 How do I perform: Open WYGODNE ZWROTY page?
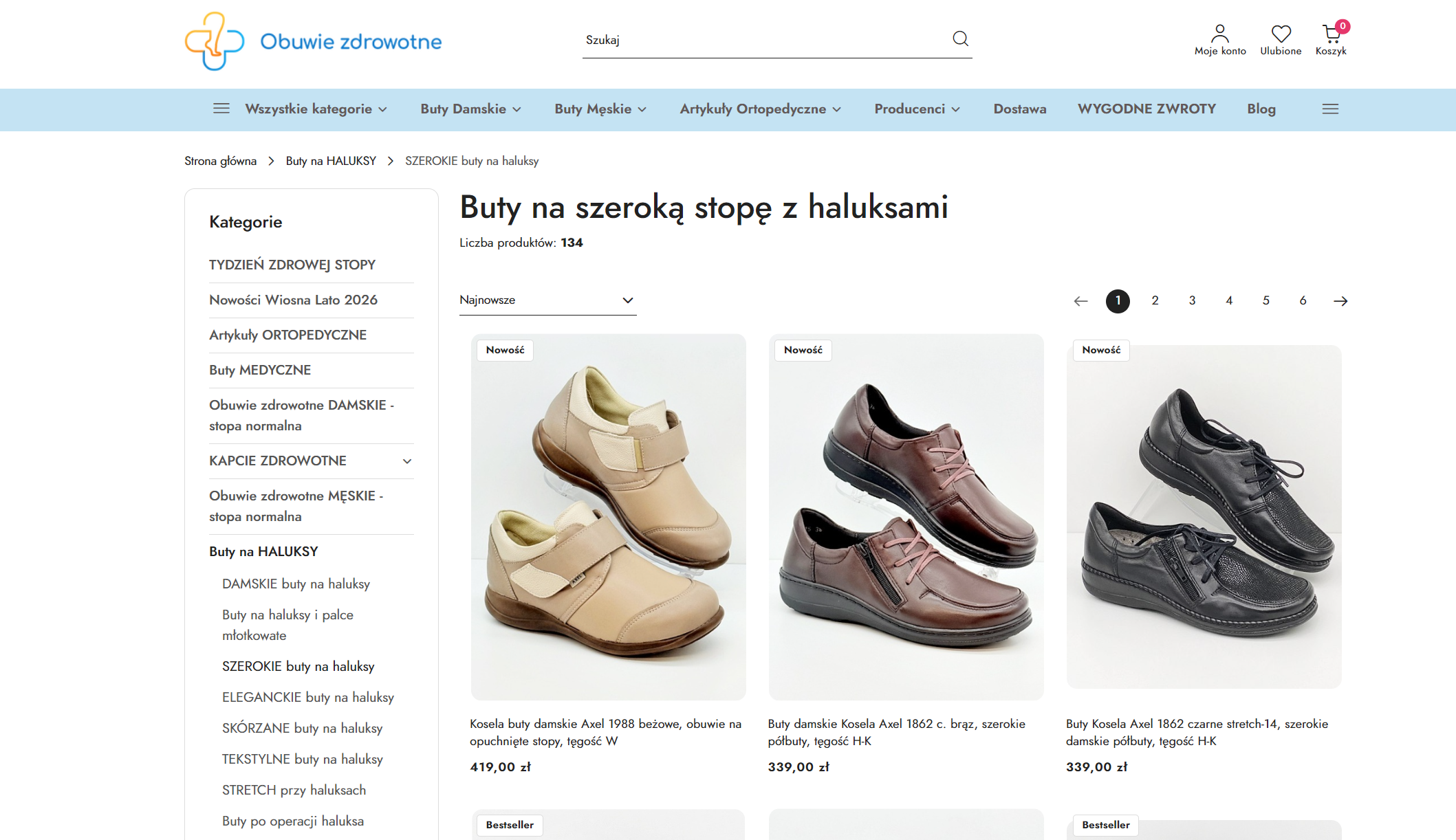point(1146,109)
